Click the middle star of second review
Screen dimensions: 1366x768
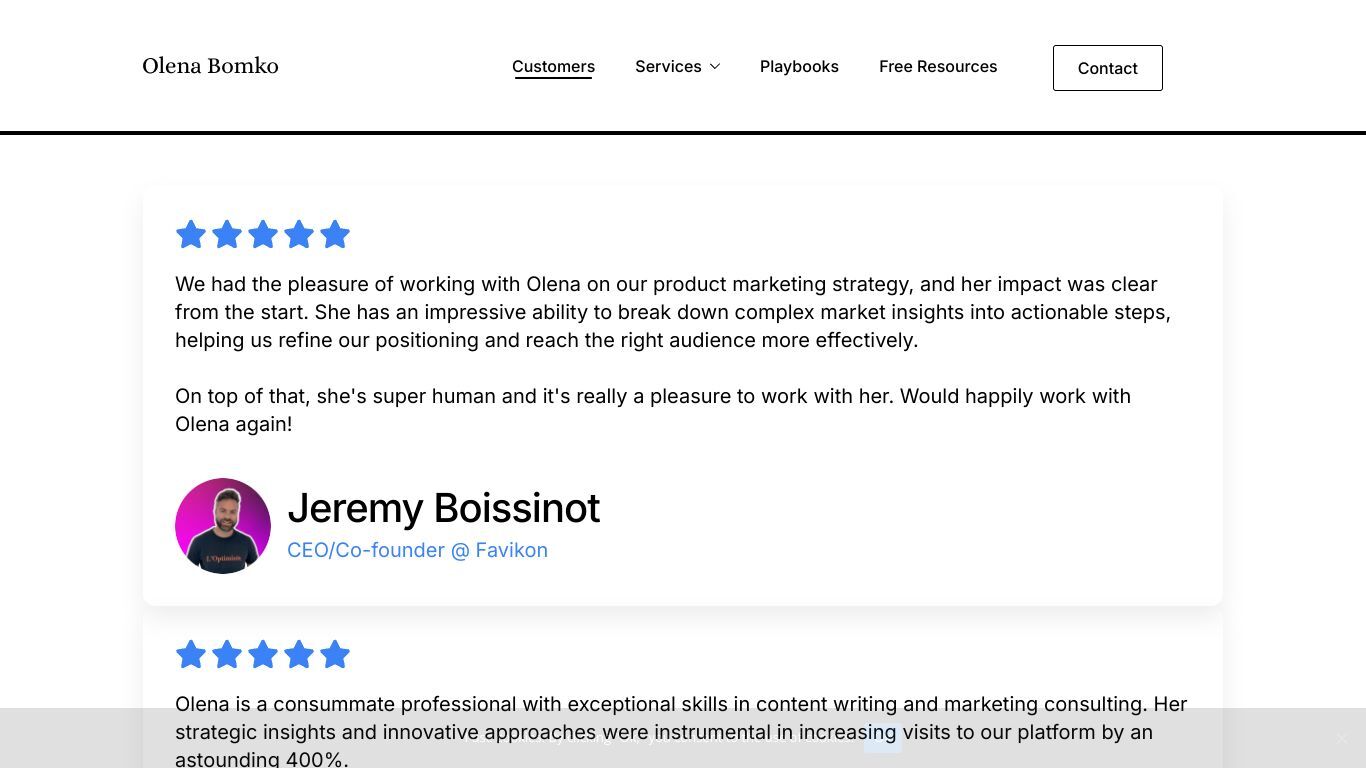(x=263, y=655)
